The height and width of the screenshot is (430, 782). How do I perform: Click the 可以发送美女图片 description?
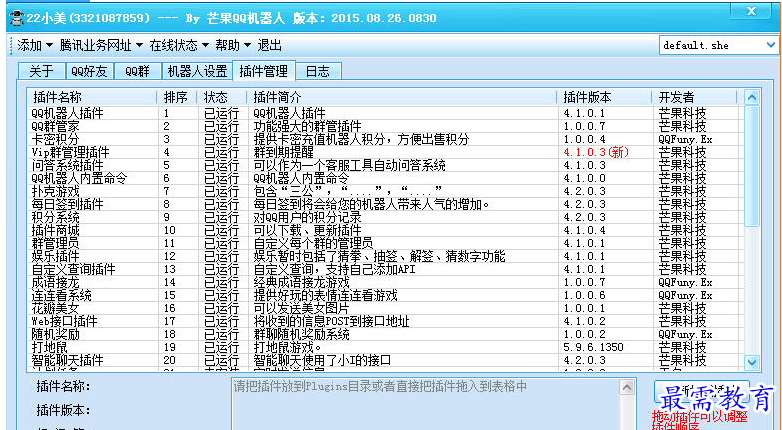(x=301, y=308)
